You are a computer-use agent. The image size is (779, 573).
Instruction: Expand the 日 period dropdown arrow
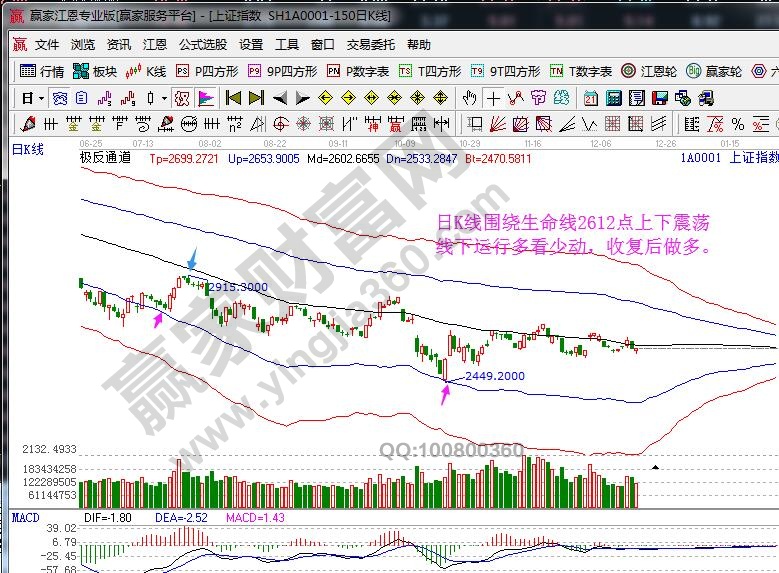(41, 98)
